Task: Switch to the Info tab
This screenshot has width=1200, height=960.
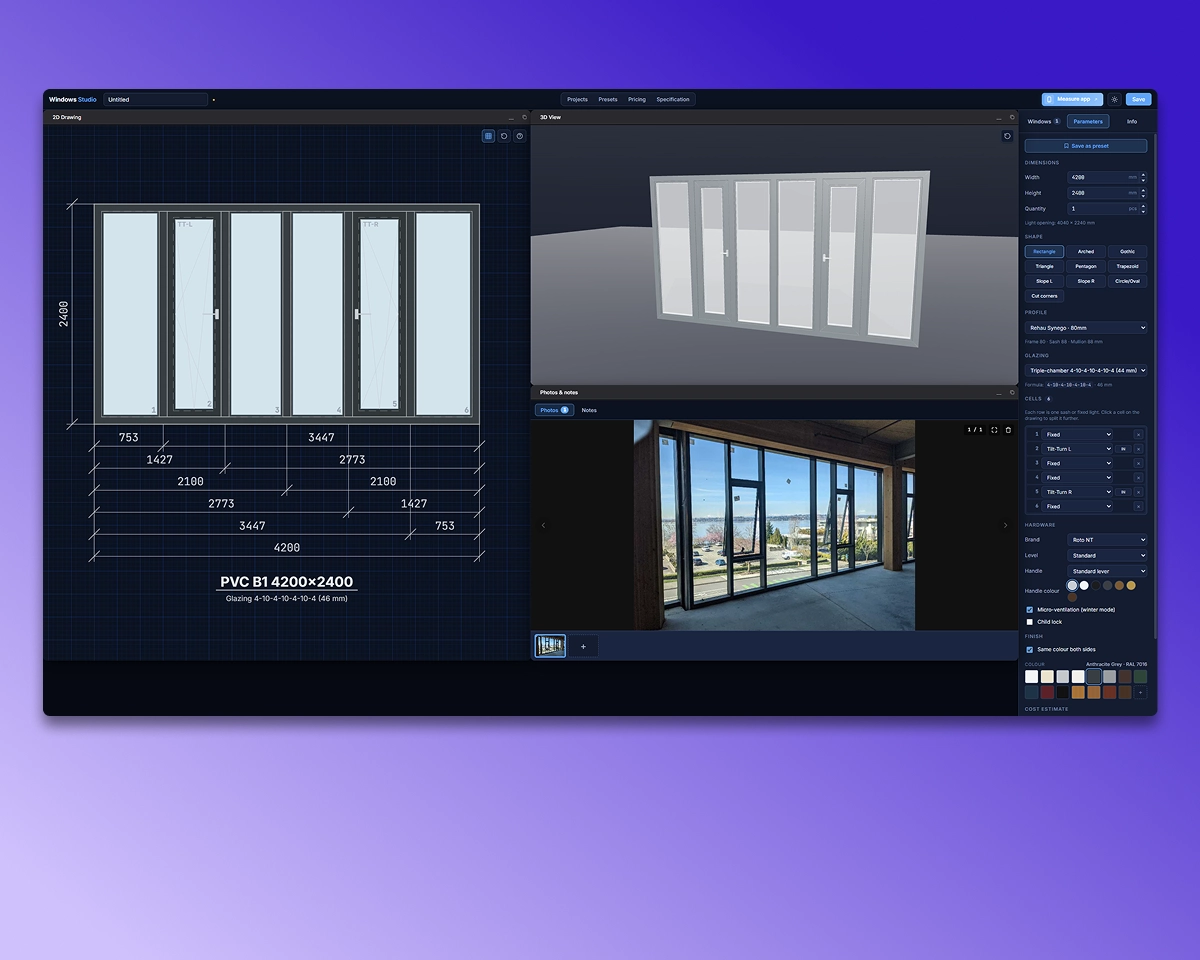Action: pyautogui.click(x=1132, y=122)
